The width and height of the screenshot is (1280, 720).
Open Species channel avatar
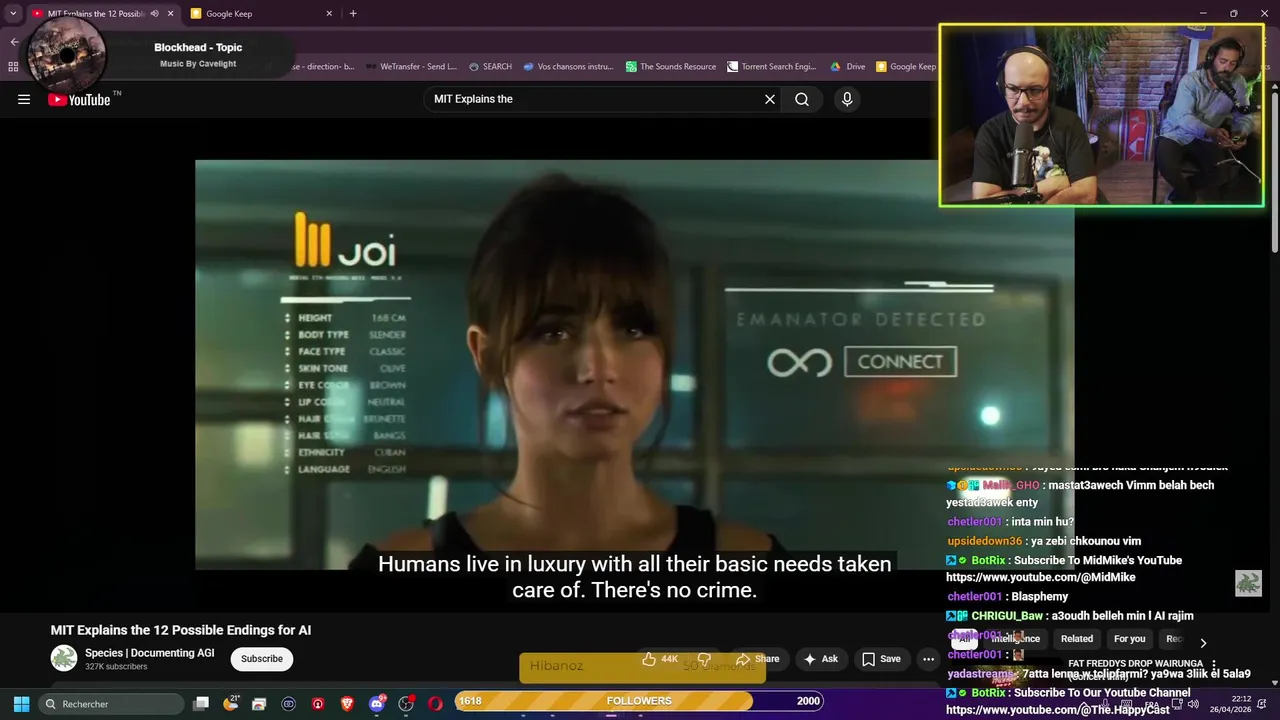(64, 658)
